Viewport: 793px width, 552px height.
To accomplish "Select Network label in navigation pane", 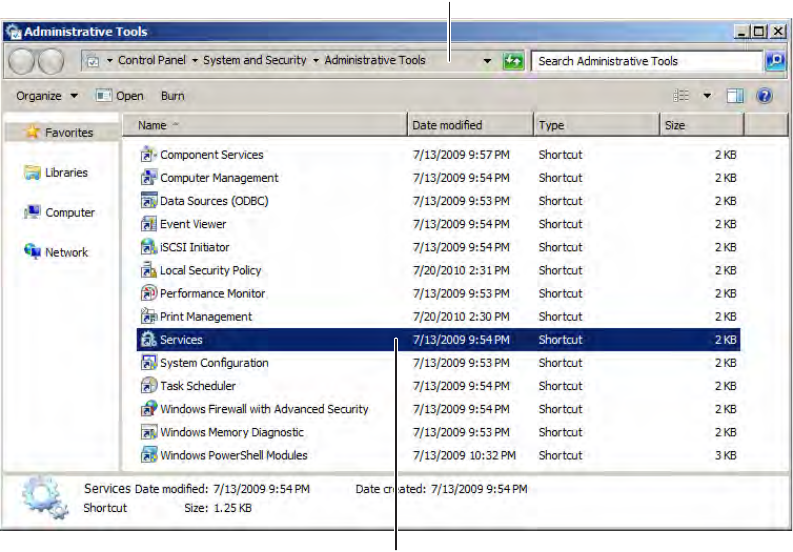I will pos(66,252).
